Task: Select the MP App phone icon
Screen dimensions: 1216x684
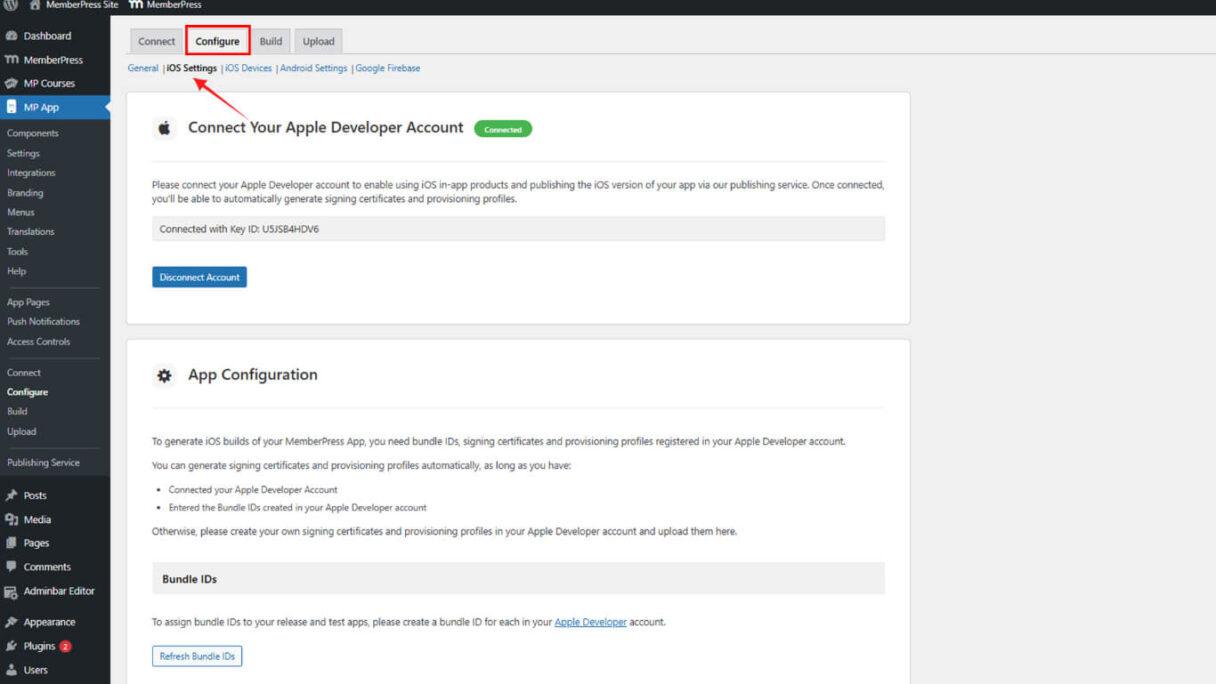Action: [x=13, y=107]
